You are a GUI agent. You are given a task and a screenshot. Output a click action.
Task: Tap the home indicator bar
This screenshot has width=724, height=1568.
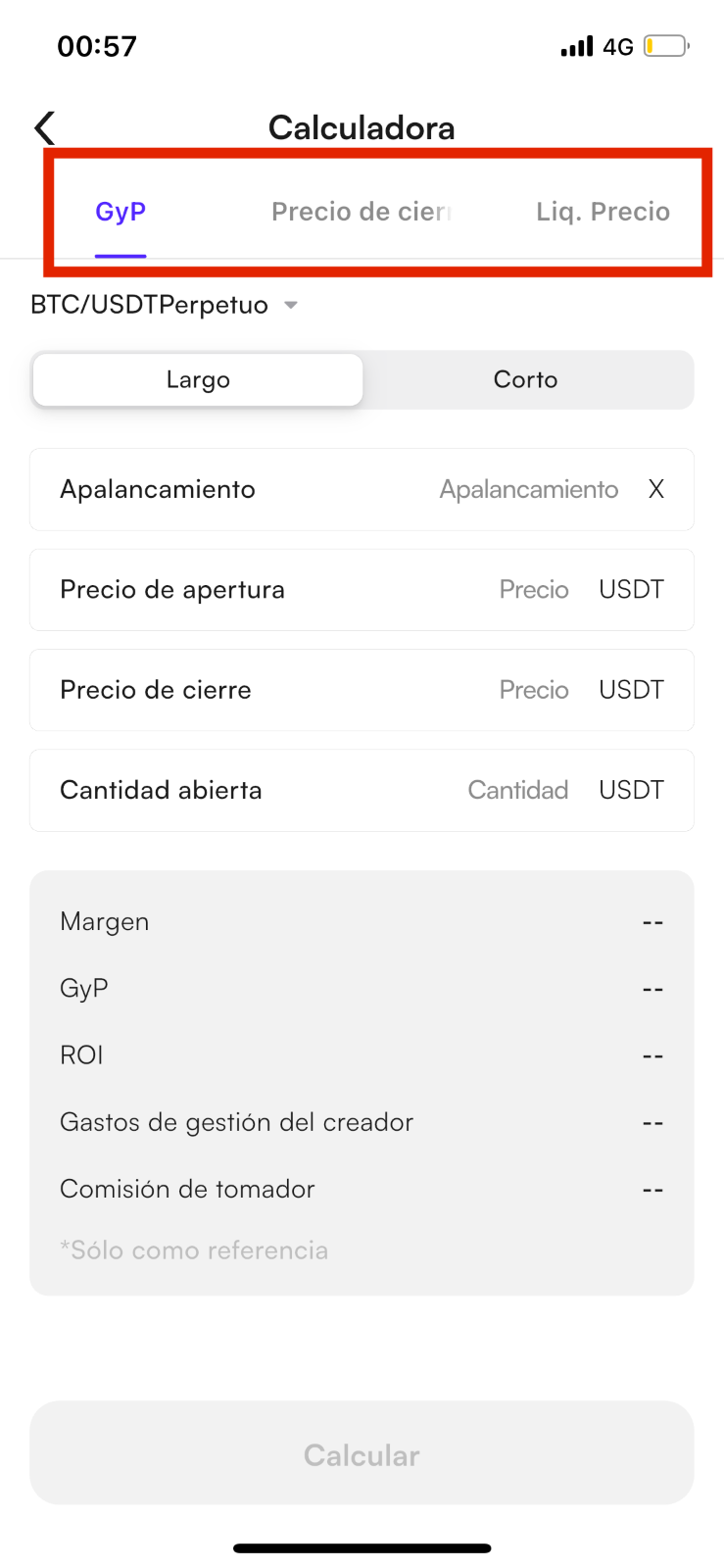coord(362,1548)
